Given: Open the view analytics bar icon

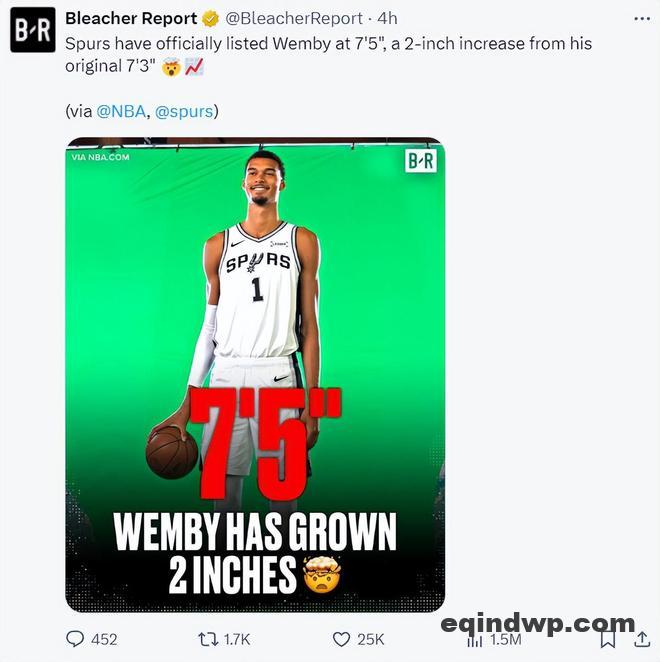Looking at the screenshot, I should 475,641.
